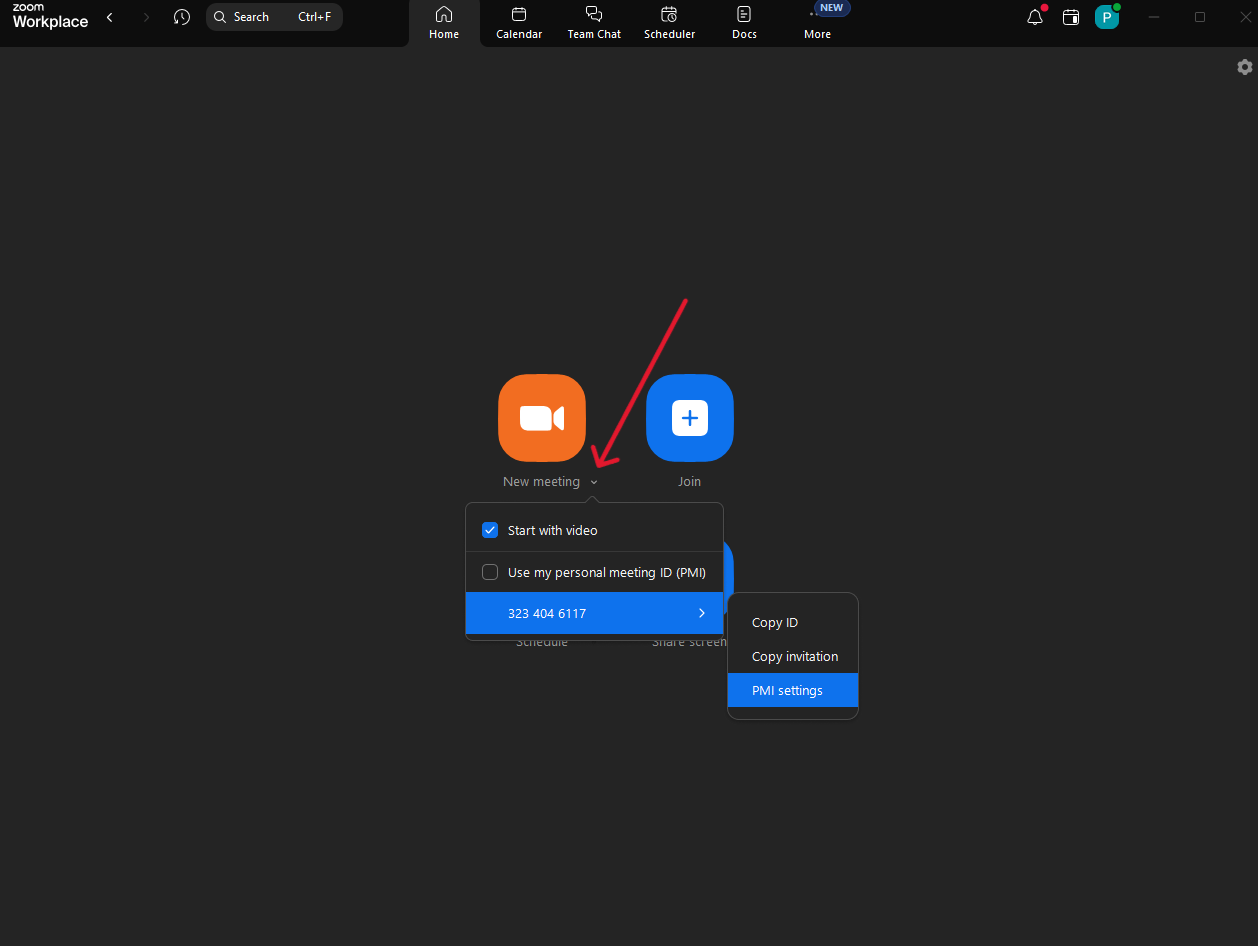Viewport: 1258px width, 946px height.
Task: Click the orange New meeting camera icon
Action: 542,418
